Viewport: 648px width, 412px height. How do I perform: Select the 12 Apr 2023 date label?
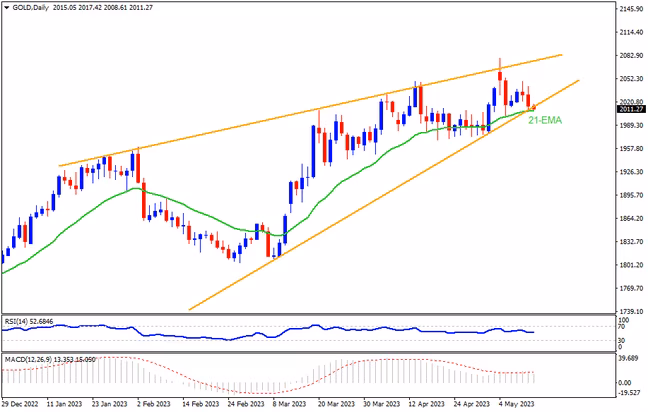tap(426, 404)
